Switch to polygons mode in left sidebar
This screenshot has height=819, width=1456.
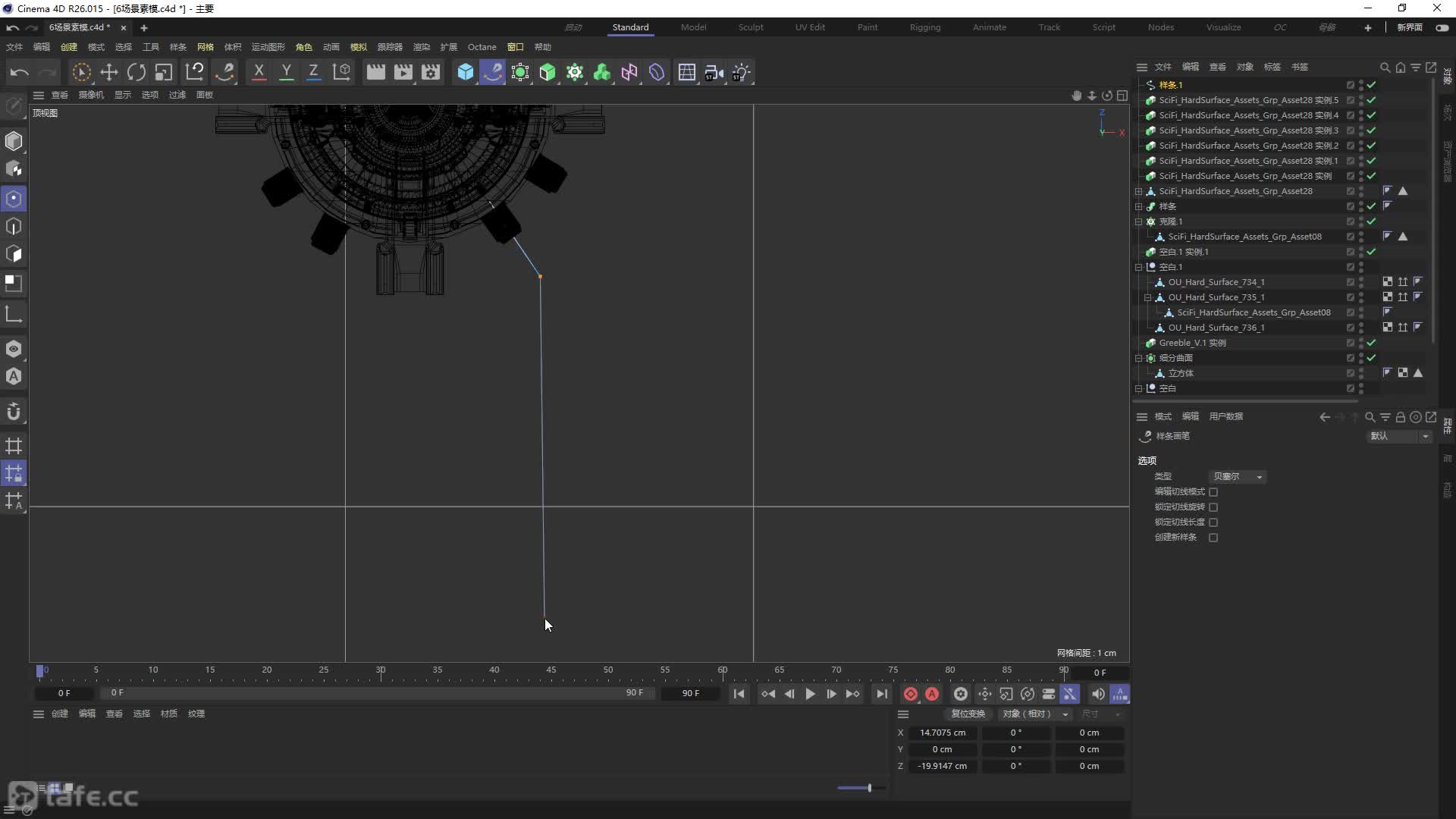click(14, 254)
